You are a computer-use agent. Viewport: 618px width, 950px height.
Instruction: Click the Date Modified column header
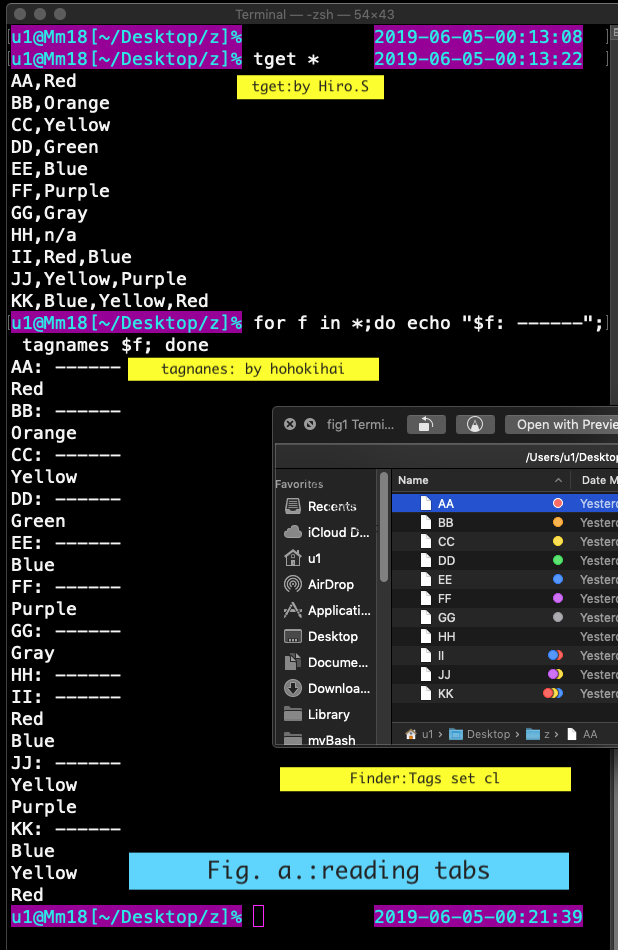[599, 481]
